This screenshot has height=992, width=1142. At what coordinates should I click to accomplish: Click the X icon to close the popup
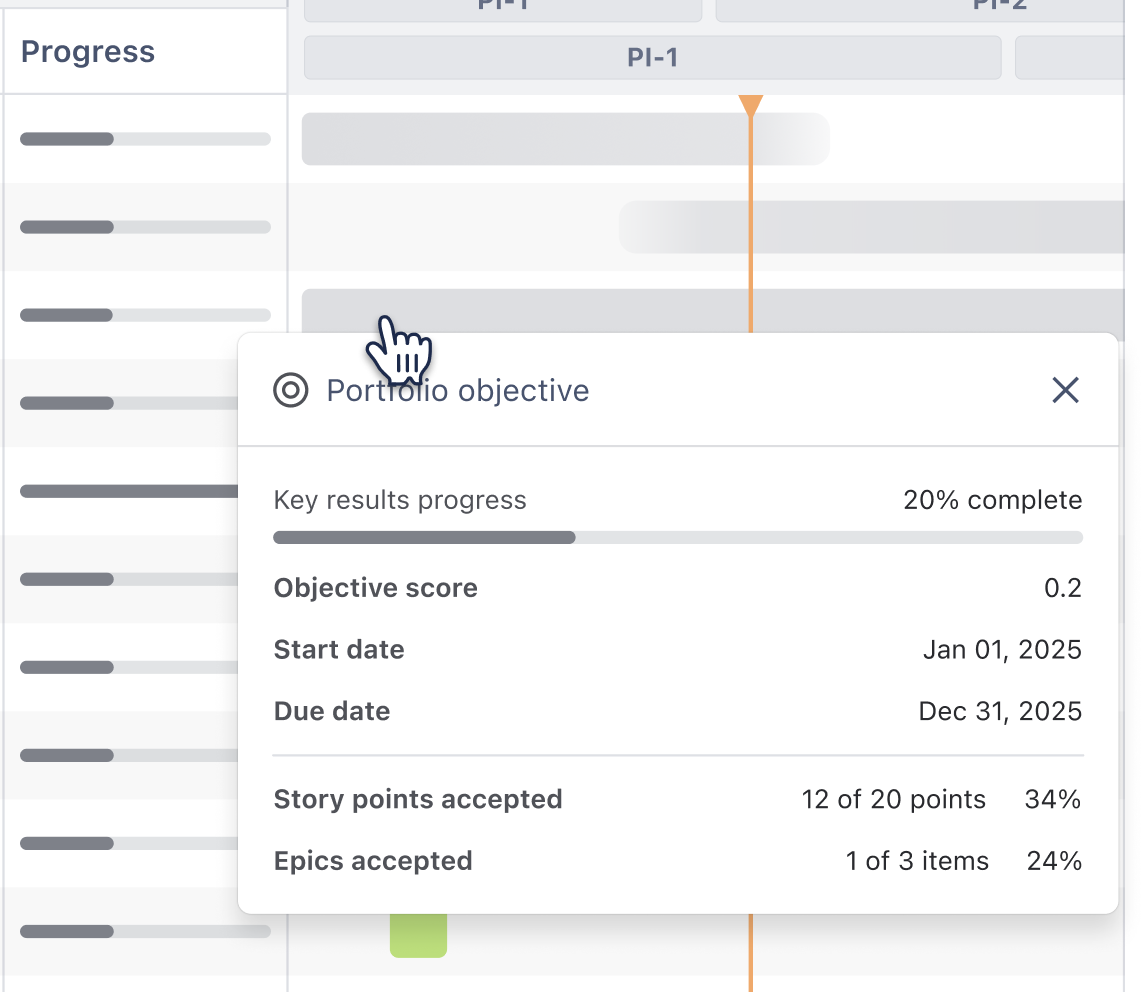pos(1065,390)
